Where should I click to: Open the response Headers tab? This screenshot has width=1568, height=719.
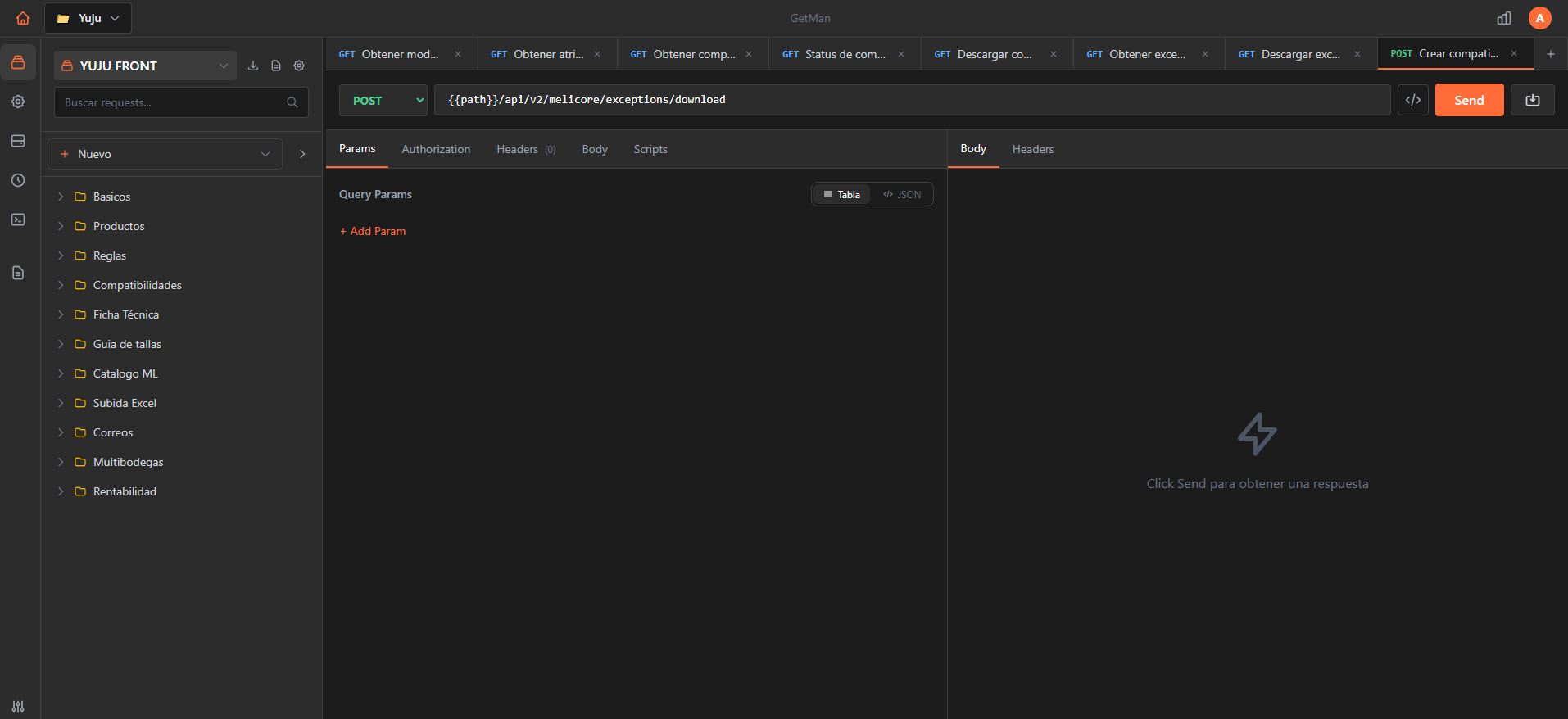point(1033,149)
